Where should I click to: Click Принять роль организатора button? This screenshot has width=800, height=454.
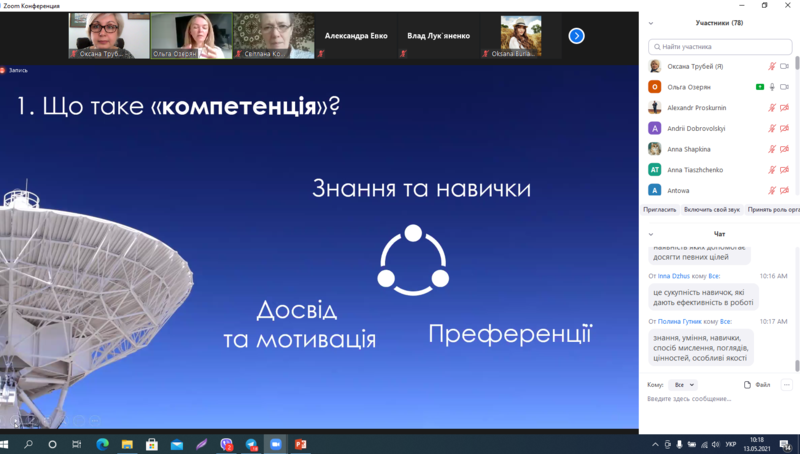click(772, 210)
